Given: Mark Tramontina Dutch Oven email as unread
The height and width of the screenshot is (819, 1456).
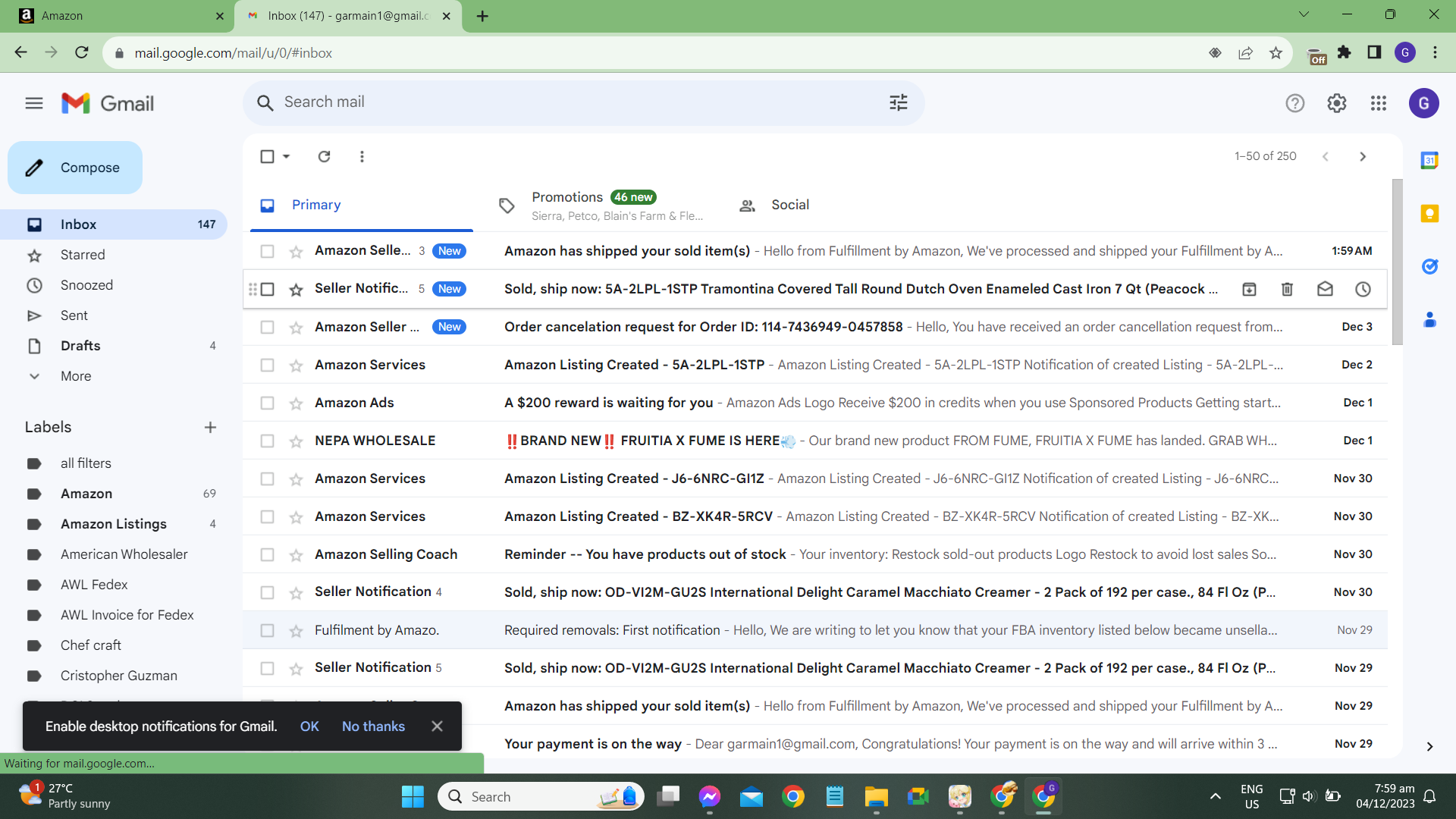Looking at the screenshot, I should [x=1325, y=289].
